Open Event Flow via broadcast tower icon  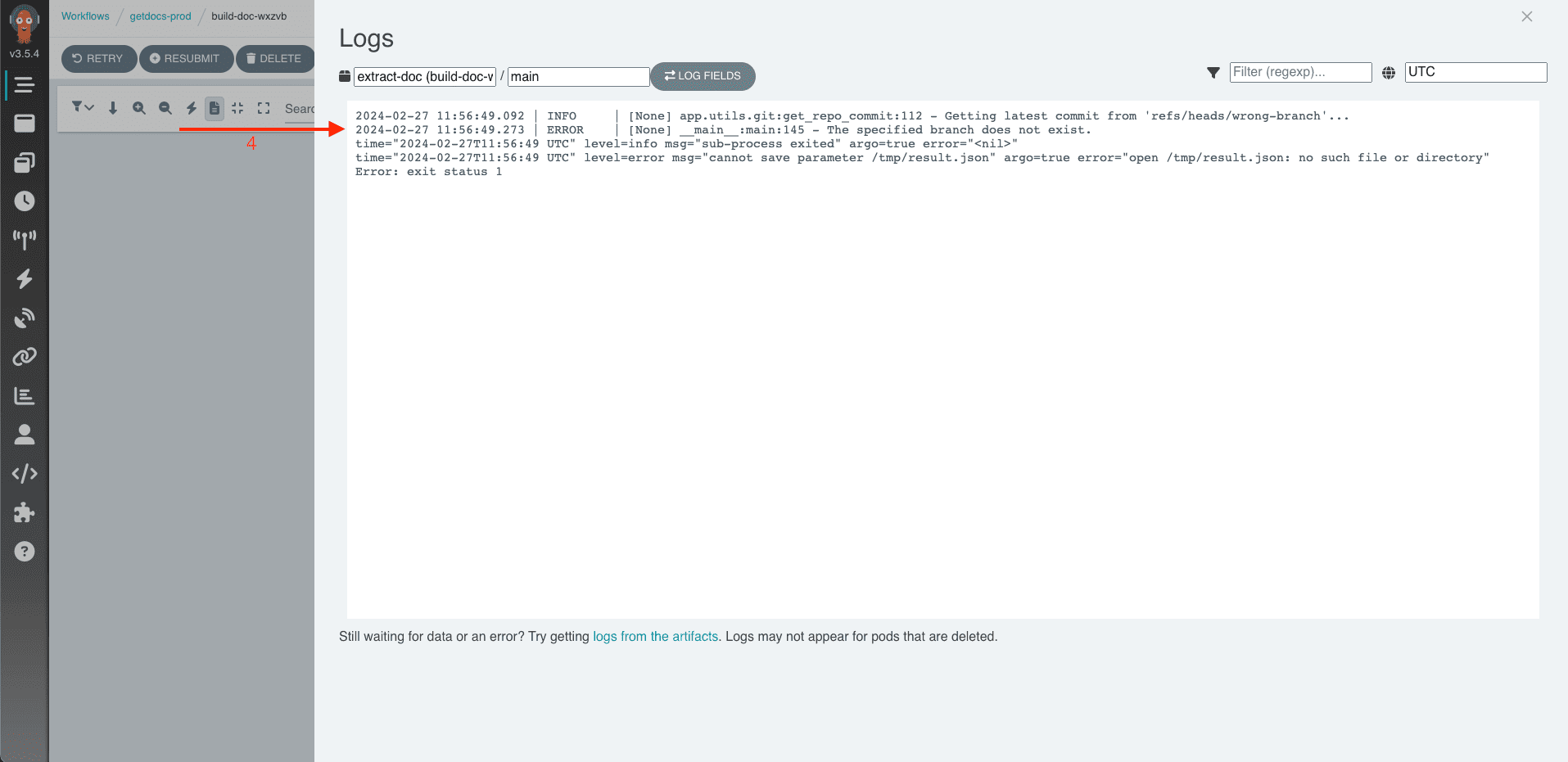click(x=25, y=239)
